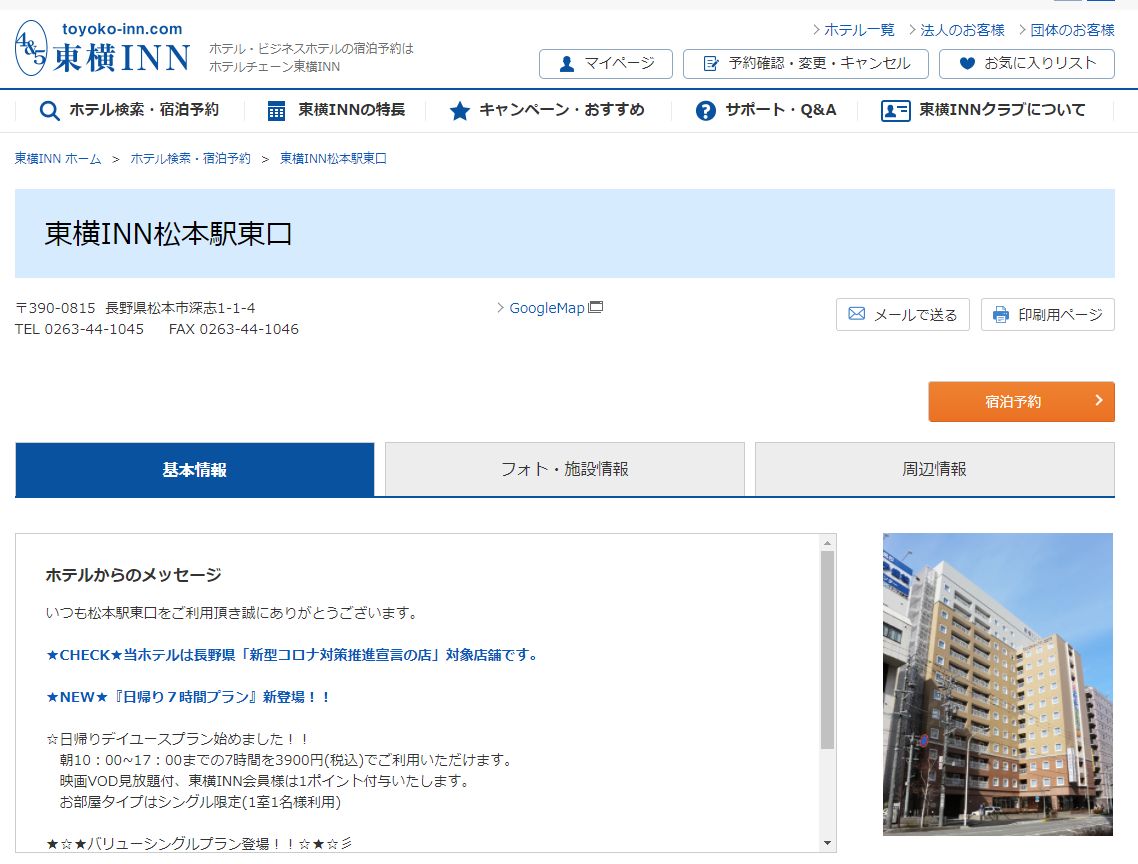Click the FAX 0263-44-1046 text
This screenshot has width=1138, height=864.
[x=234, y=329]
